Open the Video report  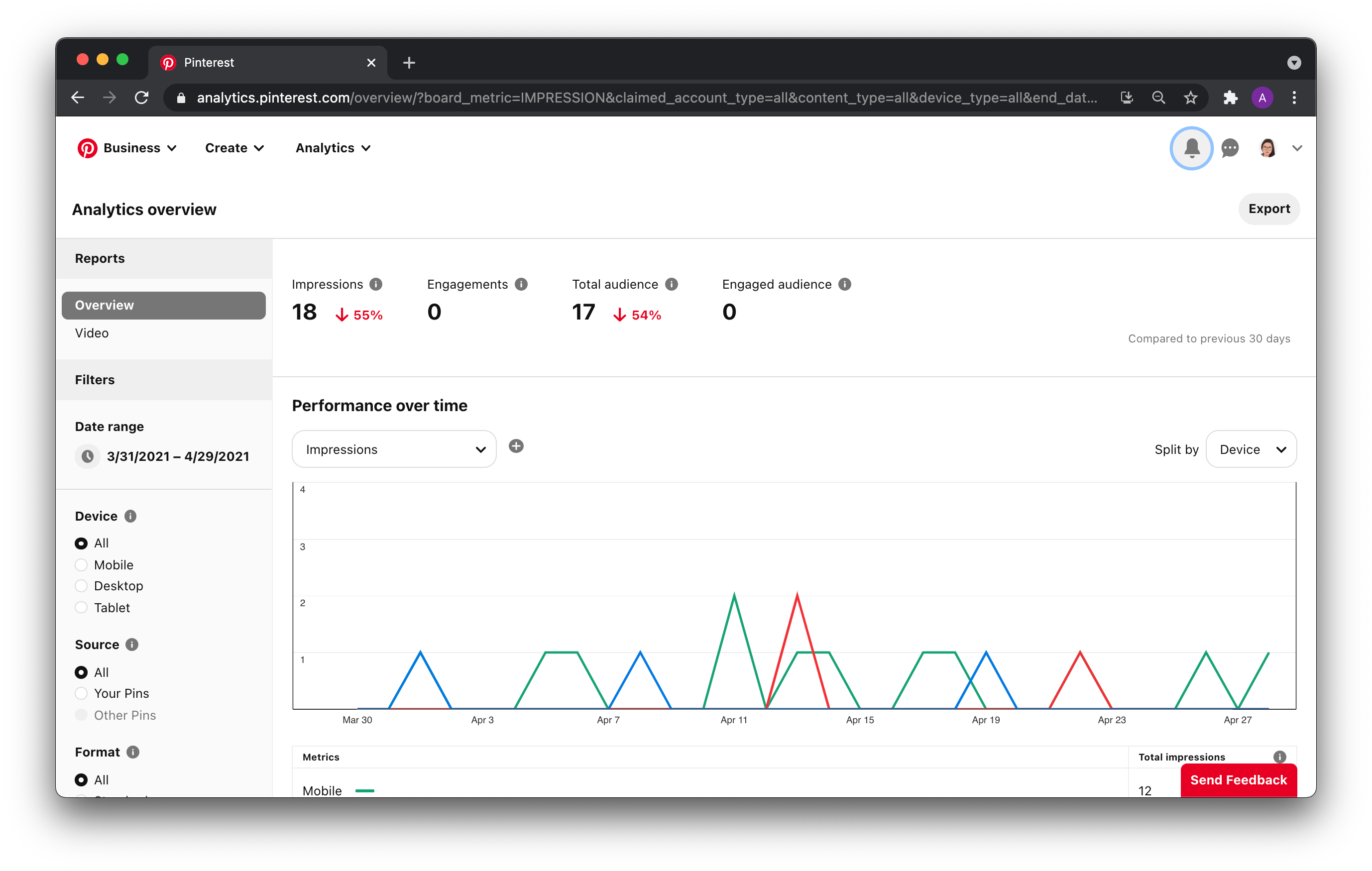pyautogui.click(x=92, y=333)
